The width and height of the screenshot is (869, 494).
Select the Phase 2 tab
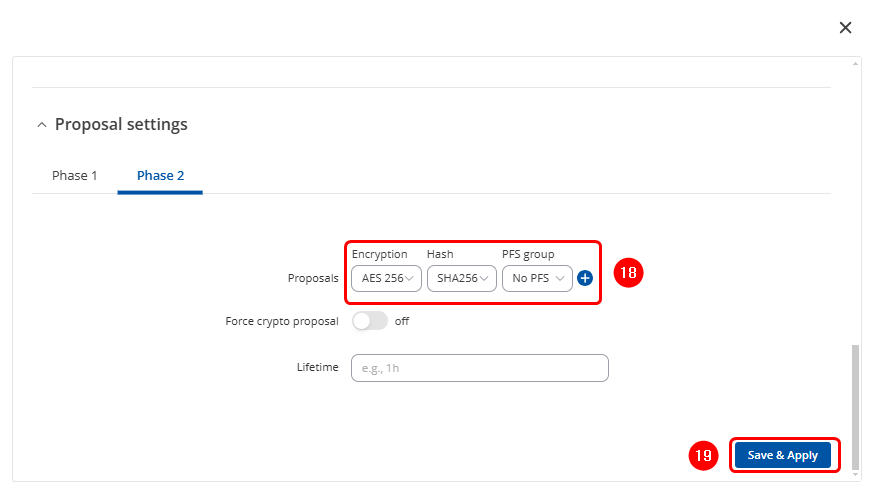click(x=160, y=176)
